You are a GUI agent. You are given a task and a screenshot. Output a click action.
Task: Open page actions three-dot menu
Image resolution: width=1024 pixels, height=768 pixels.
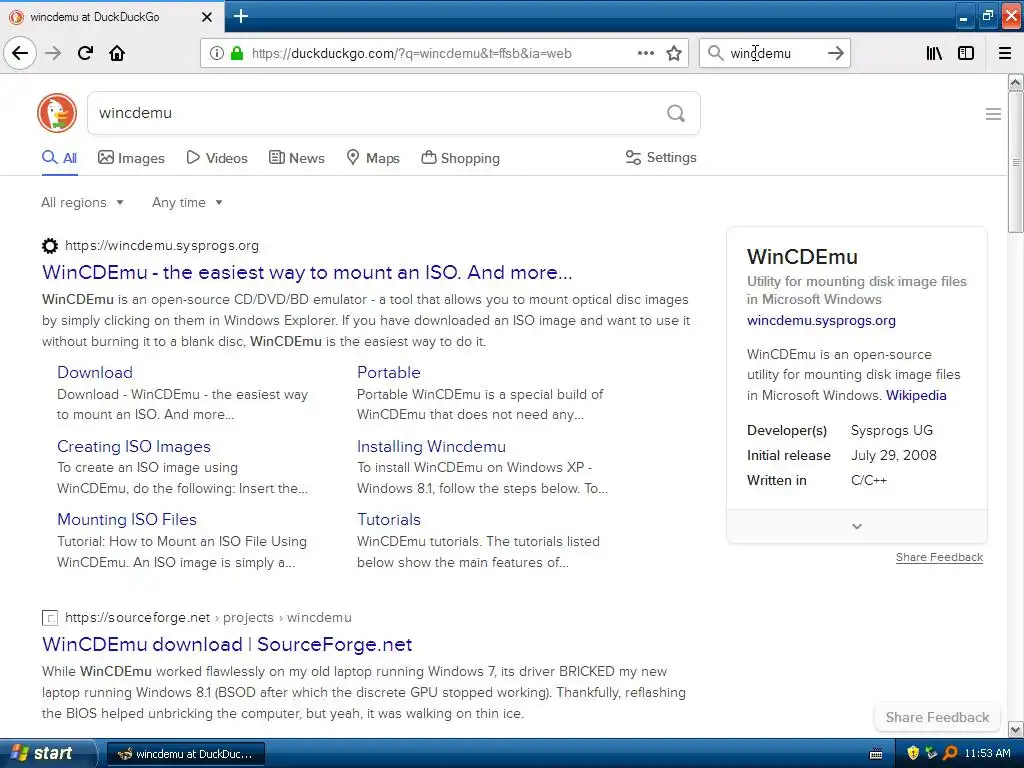(645, 53)
